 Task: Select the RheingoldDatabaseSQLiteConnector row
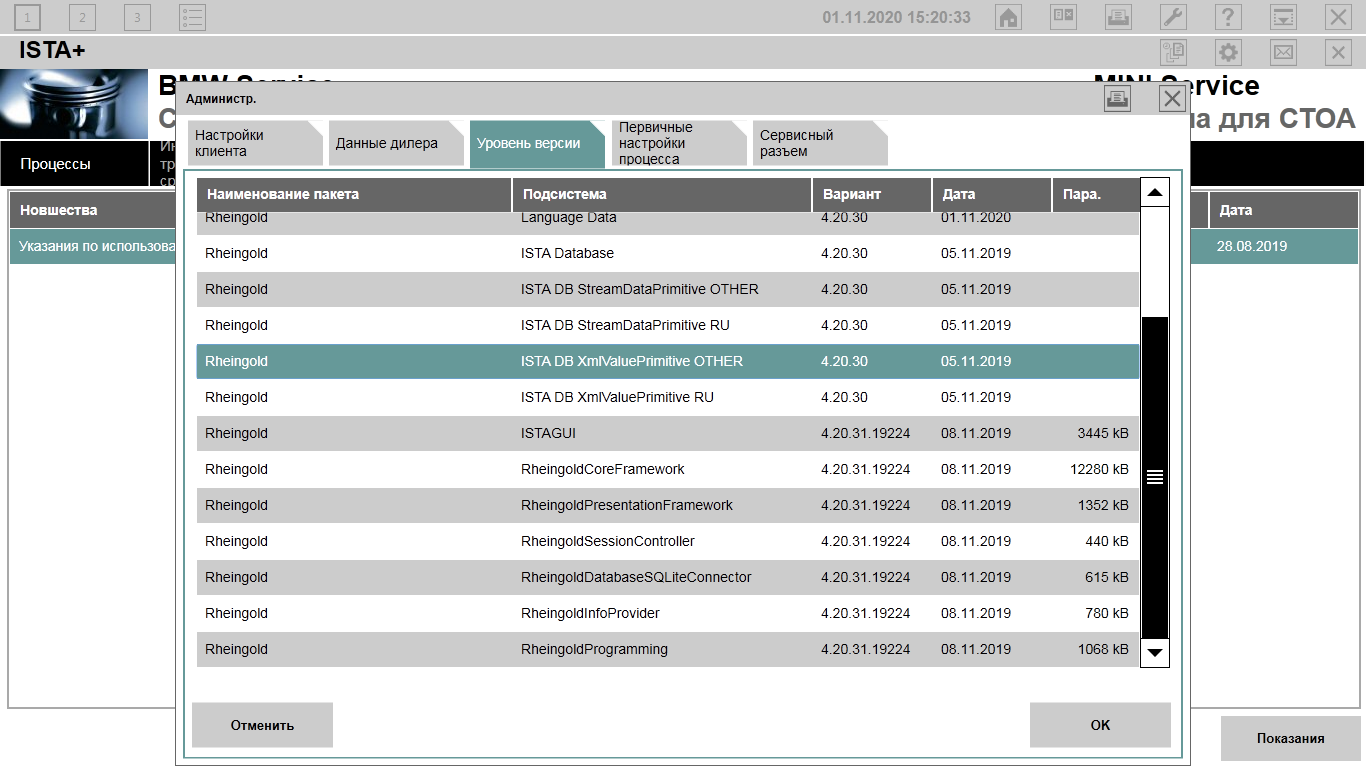pyautogui.click(x=668, y=577)
